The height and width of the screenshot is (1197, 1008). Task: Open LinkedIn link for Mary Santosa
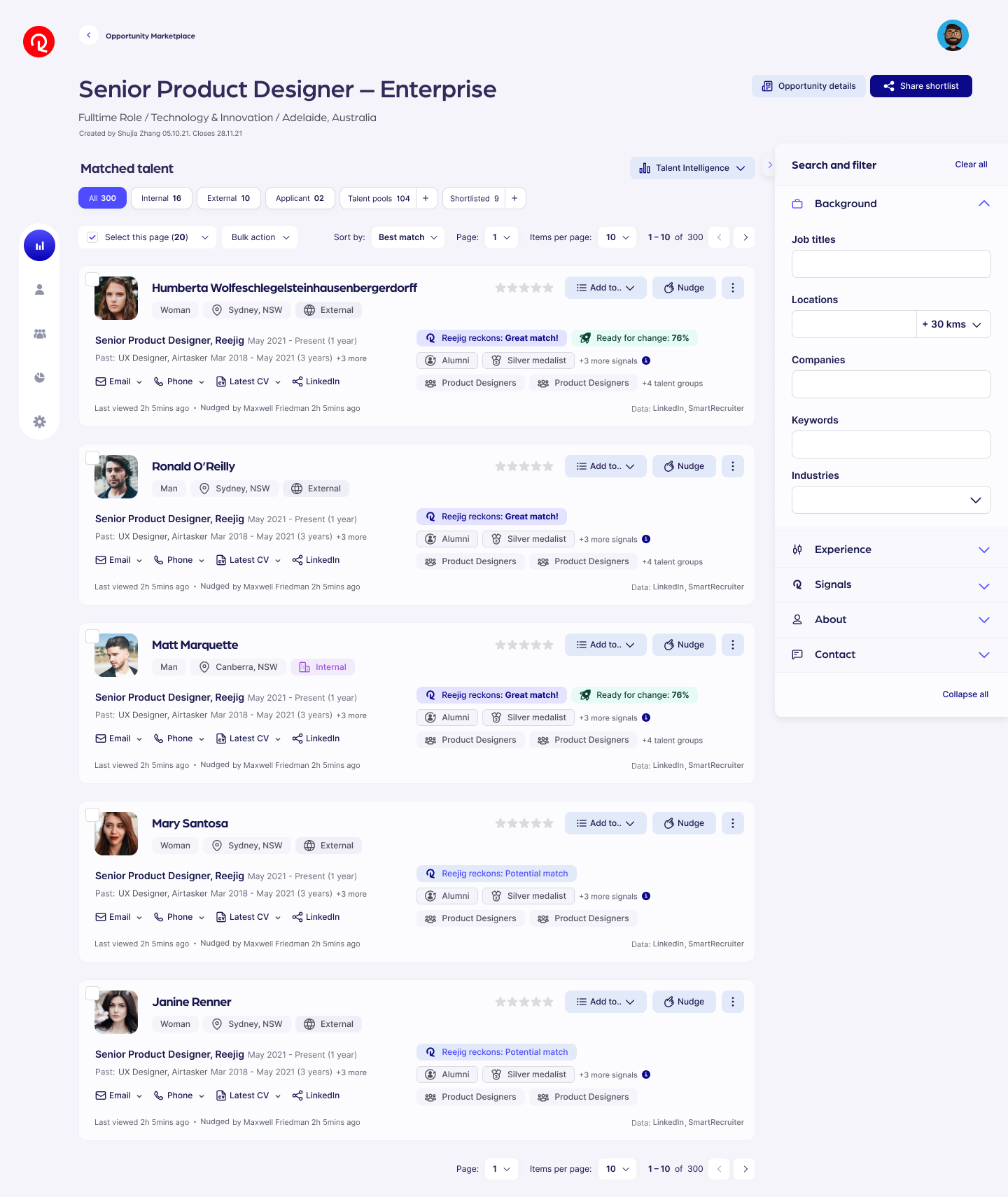(316, 917)
